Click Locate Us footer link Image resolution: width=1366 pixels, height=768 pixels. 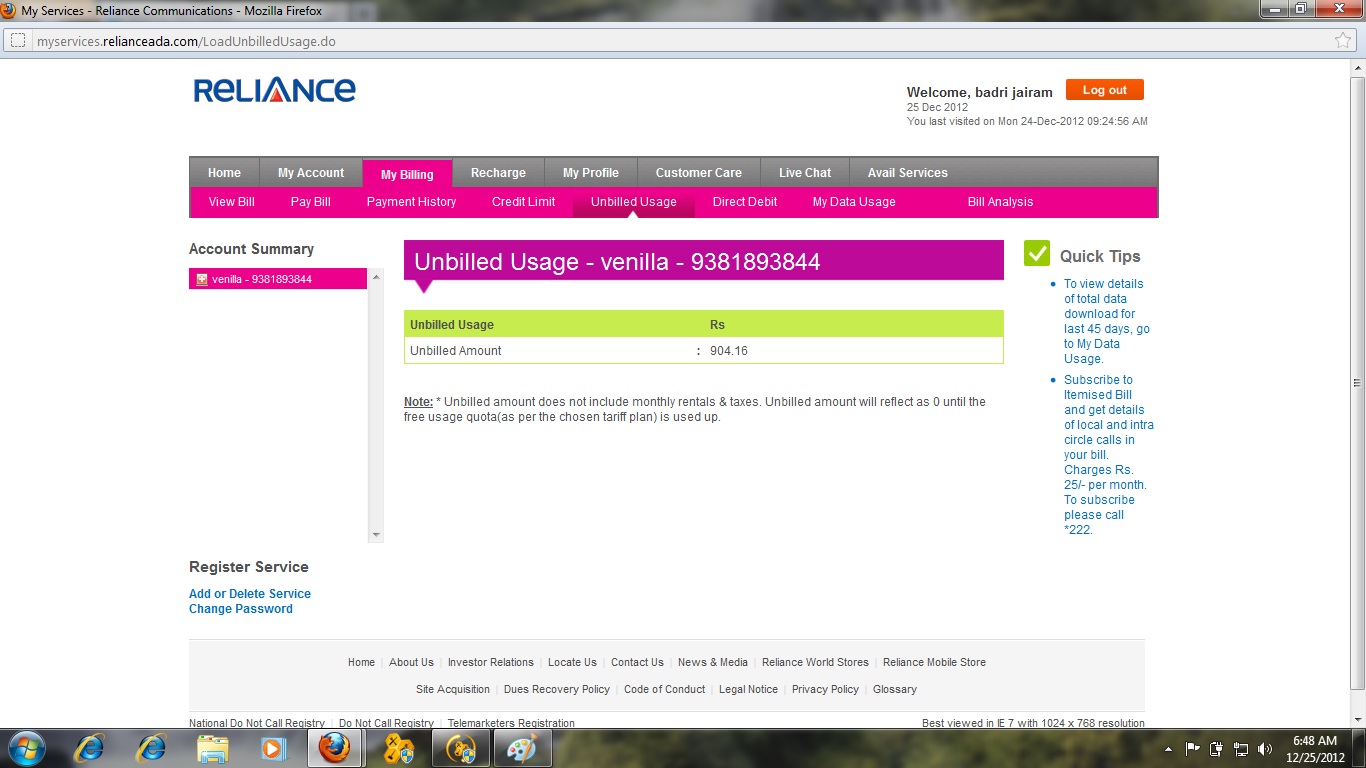click(x=572, y=662)
